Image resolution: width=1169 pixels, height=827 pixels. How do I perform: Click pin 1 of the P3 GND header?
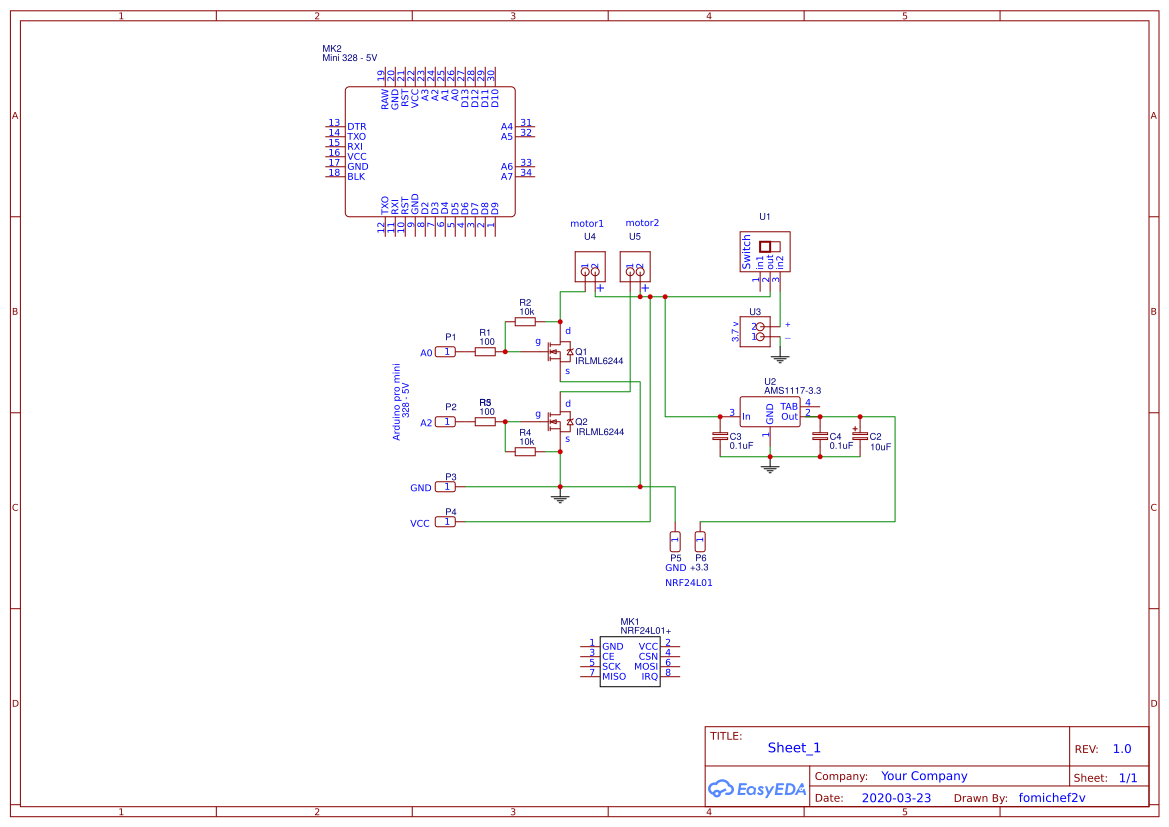[x=447, y=487]
